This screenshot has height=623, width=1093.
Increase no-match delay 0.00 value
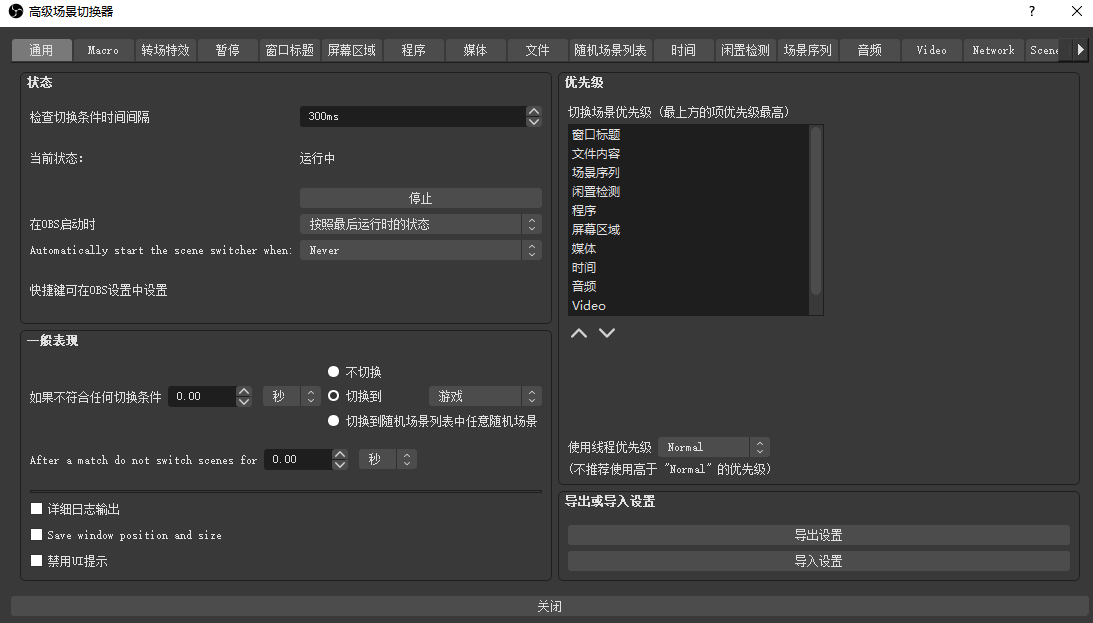coord(243,392)
